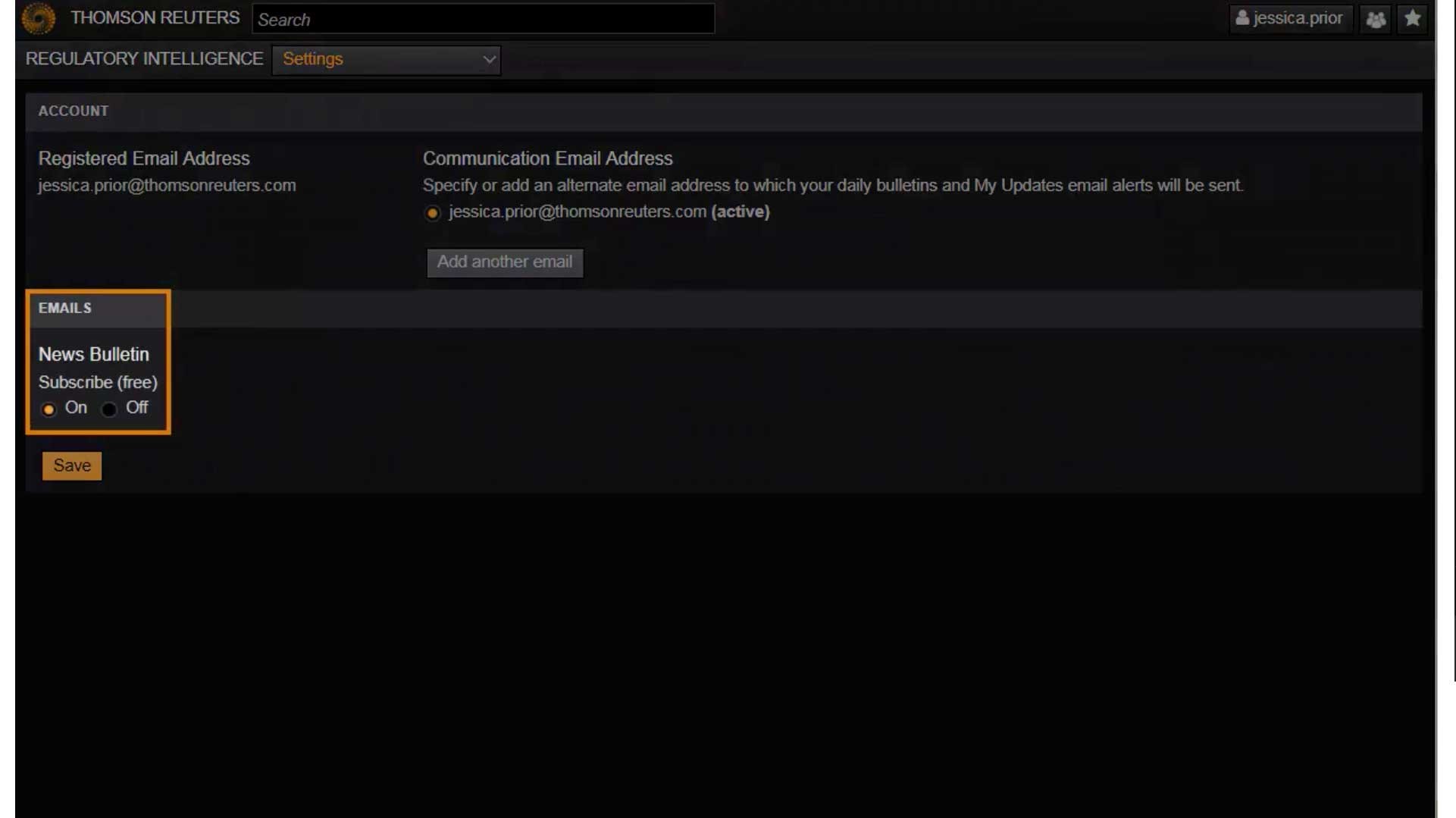Image resolution: width=1456 pixels, height=818 pixels.
Task: Open the Settings dropdown menu
Action: coord(386,59)
